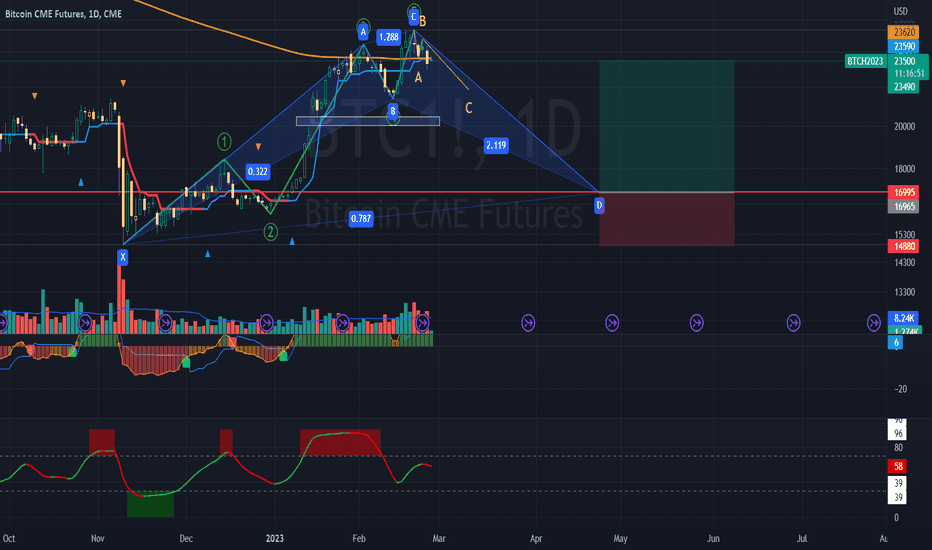932x550 pixels.
Task: Click the purple rollover marker aligned with May
Action: click(x=612, y=323)
